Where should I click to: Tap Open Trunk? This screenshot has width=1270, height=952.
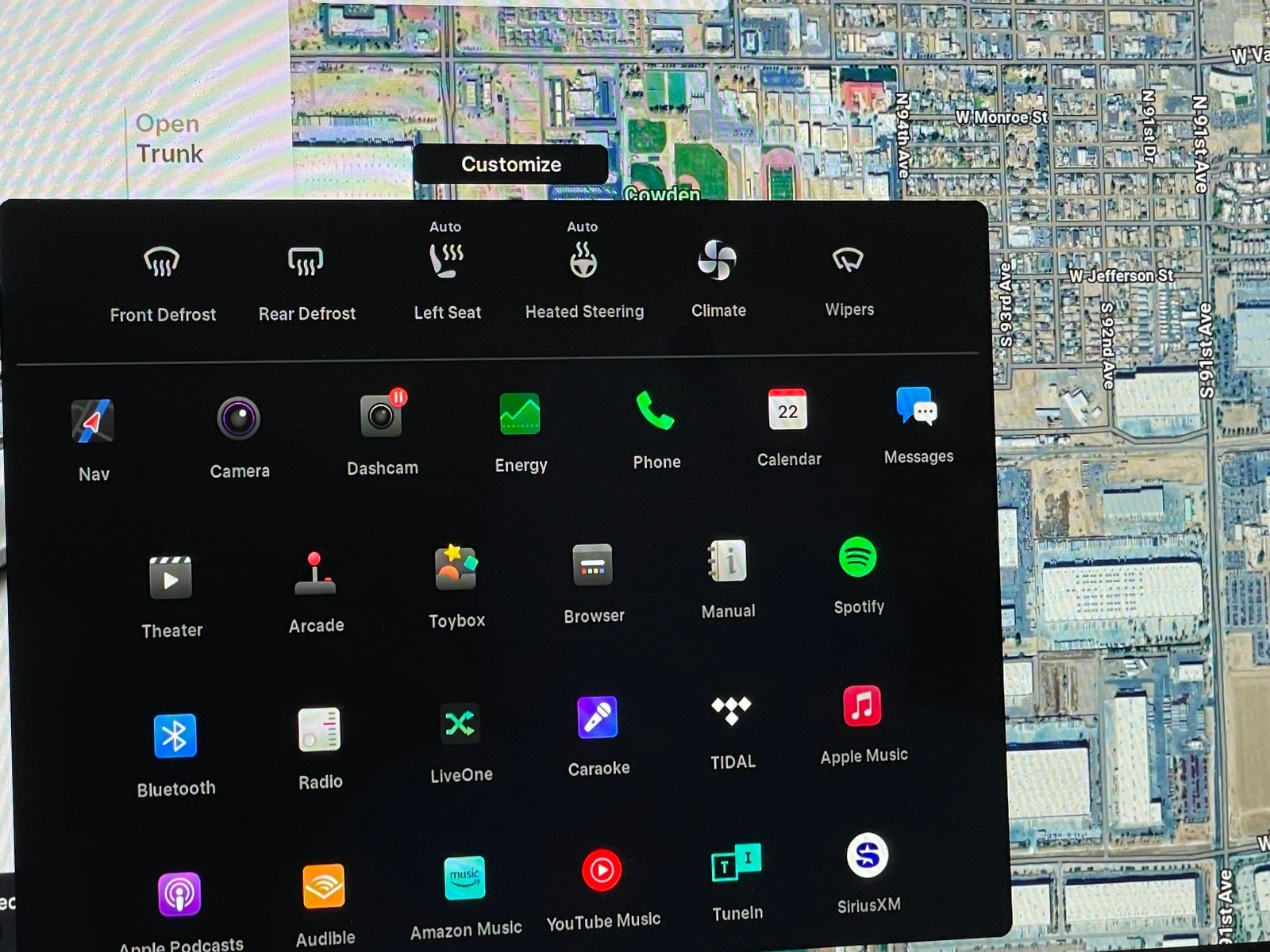coord(169,139)
